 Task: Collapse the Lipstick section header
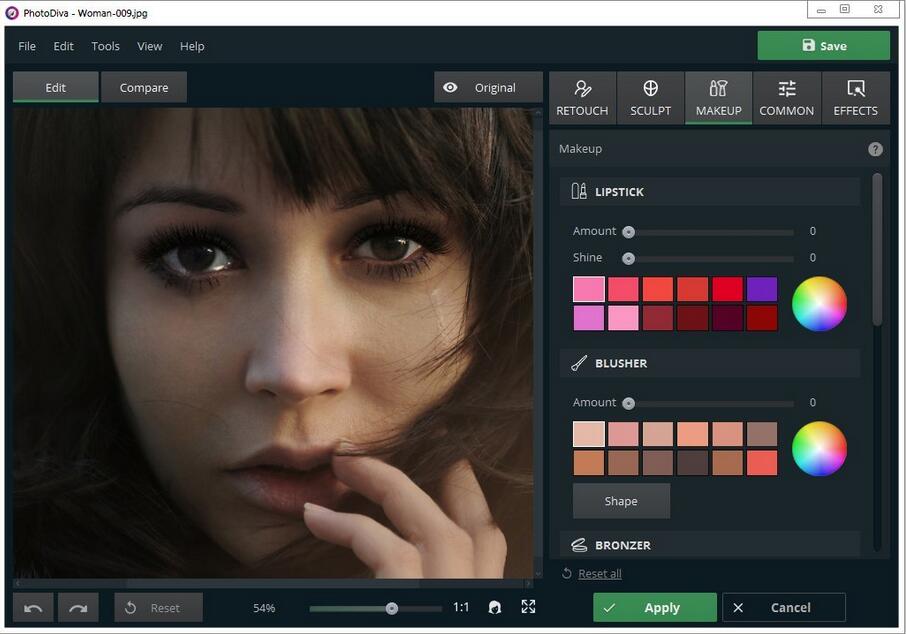click(x=710, y=192)
